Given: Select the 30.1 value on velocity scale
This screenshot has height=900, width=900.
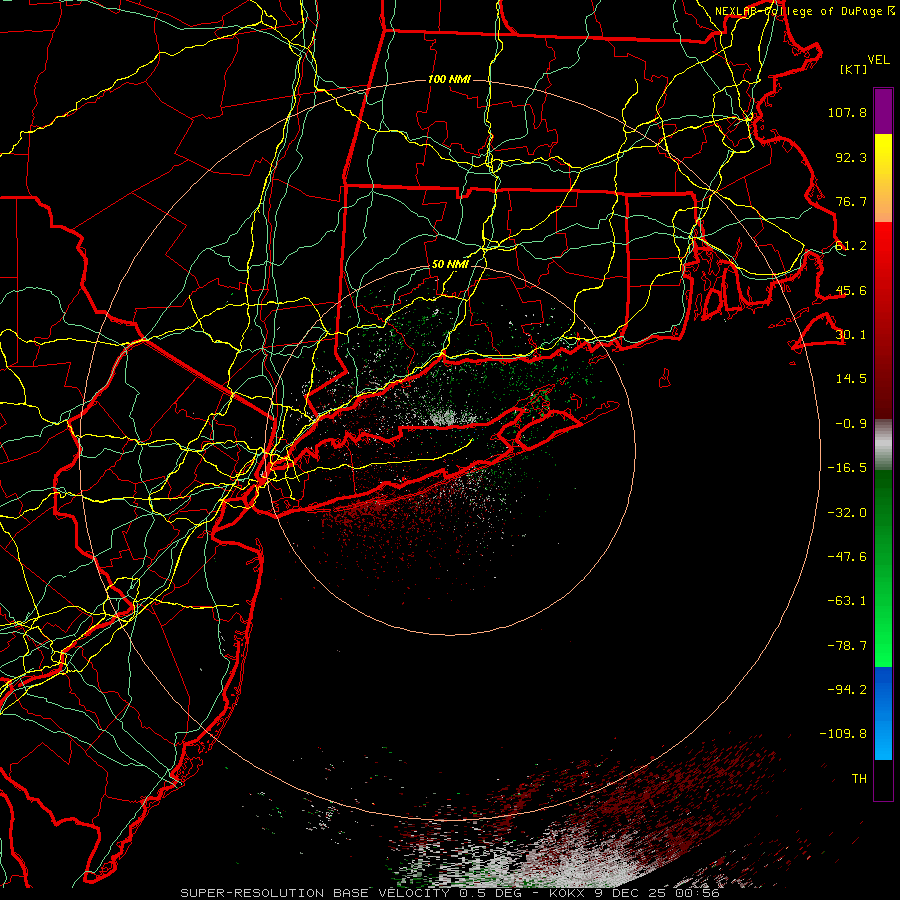Looking at the screenshot, I should pos(851,335).
